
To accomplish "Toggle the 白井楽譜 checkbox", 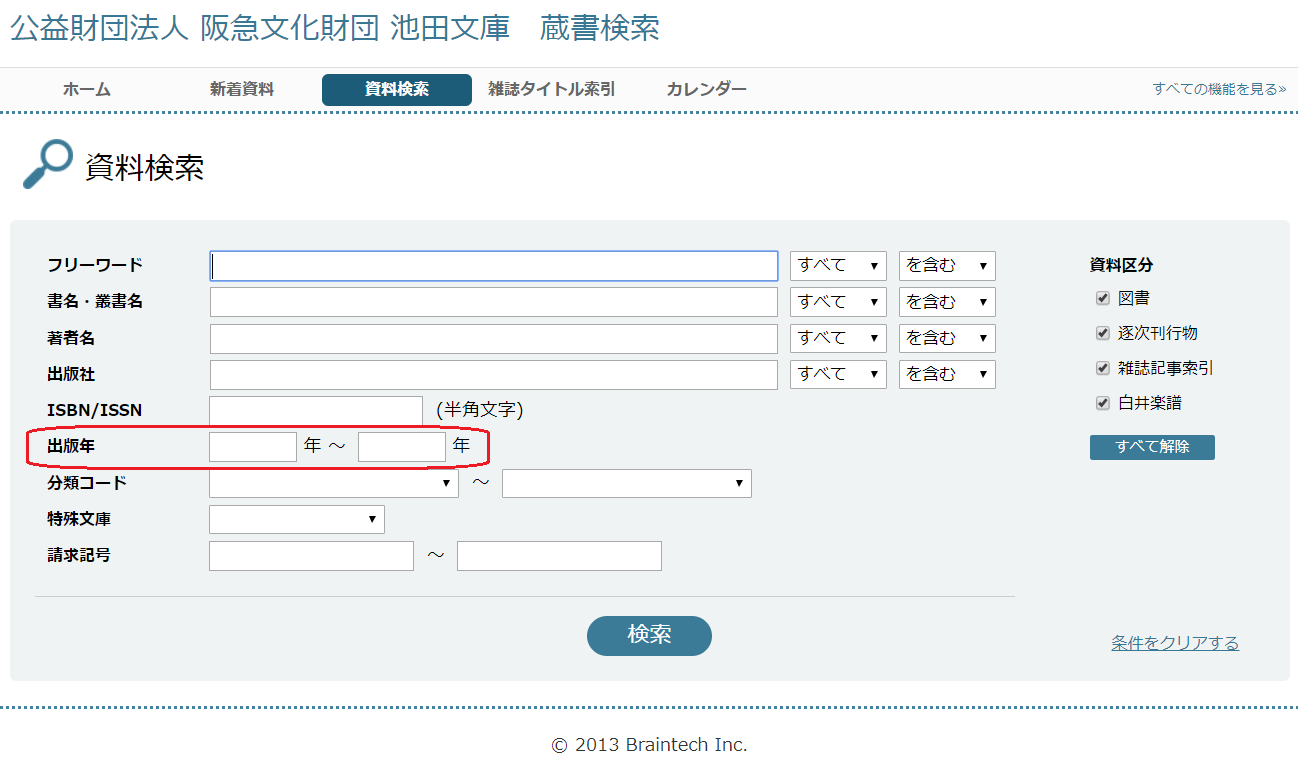I will [x=1103, y=403].
